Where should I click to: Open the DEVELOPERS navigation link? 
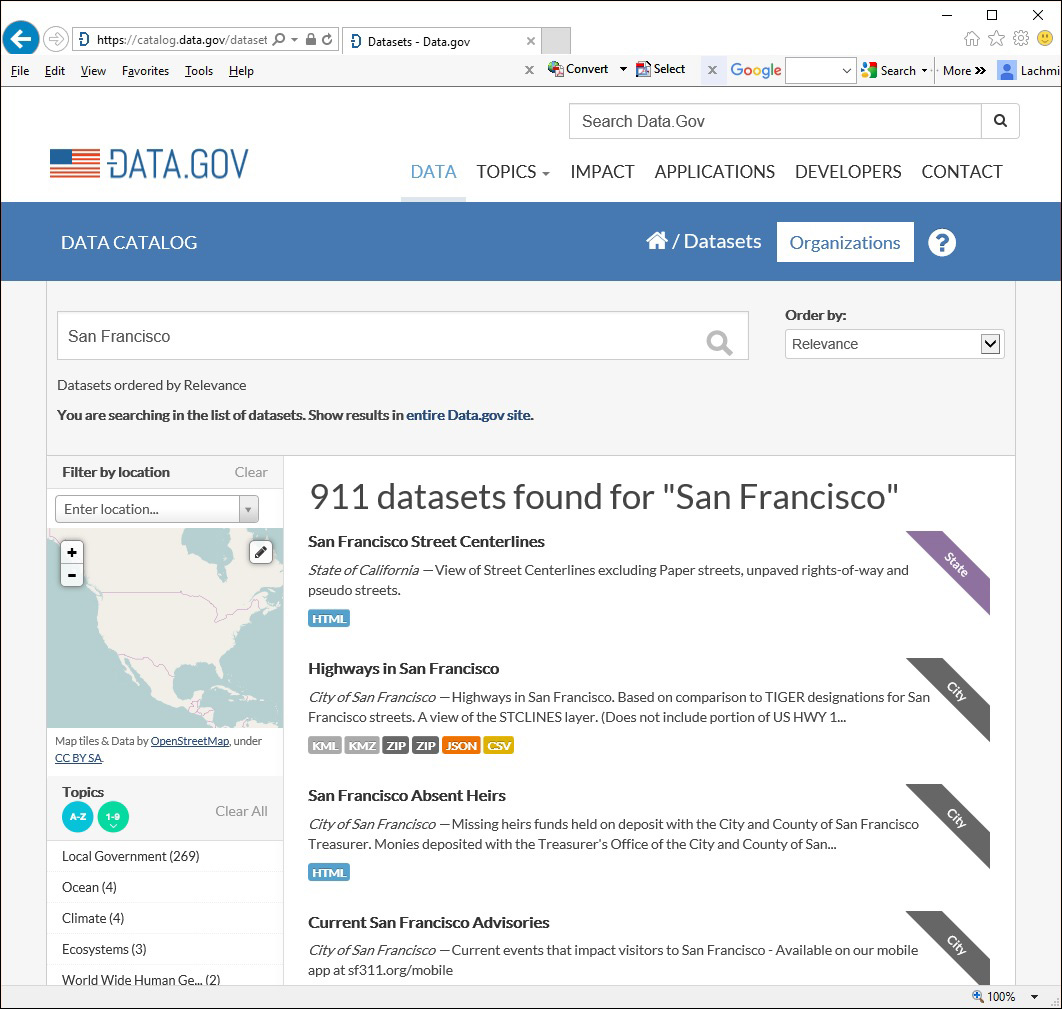coord(848,172)
